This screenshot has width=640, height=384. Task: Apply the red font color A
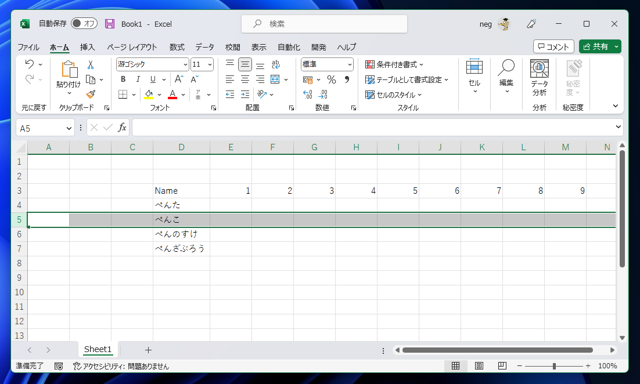click(x=173, y=95)
